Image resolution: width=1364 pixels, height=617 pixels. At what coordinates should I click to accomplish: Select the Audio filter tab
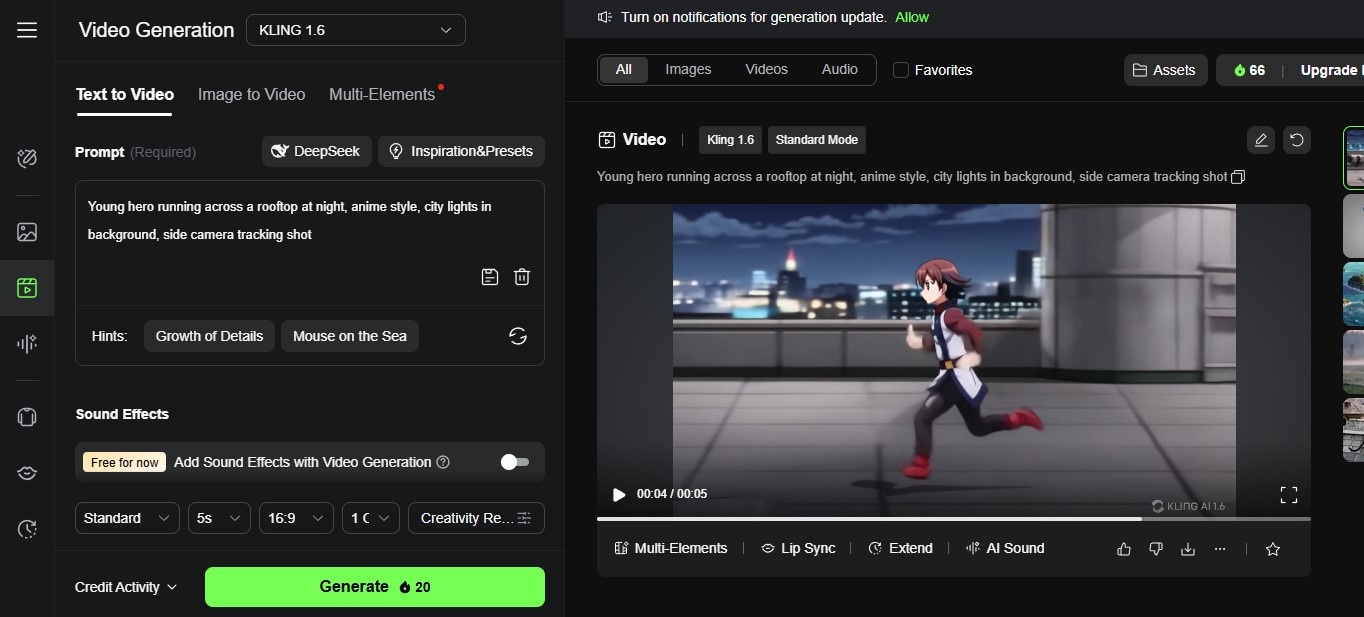(x=840, y=69)
